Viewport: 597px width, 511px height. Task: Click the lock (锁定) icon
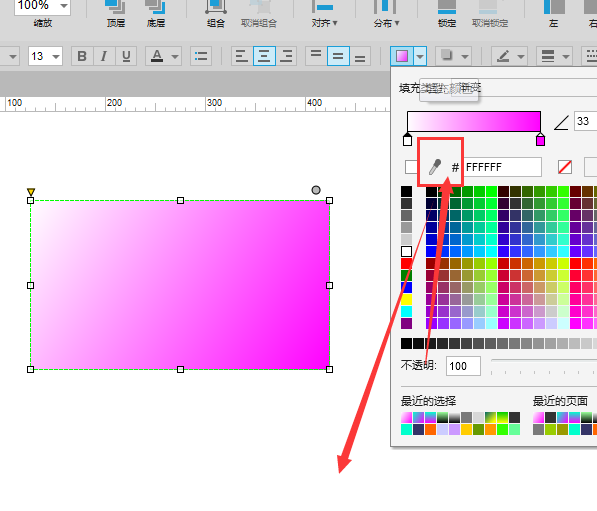447,7
